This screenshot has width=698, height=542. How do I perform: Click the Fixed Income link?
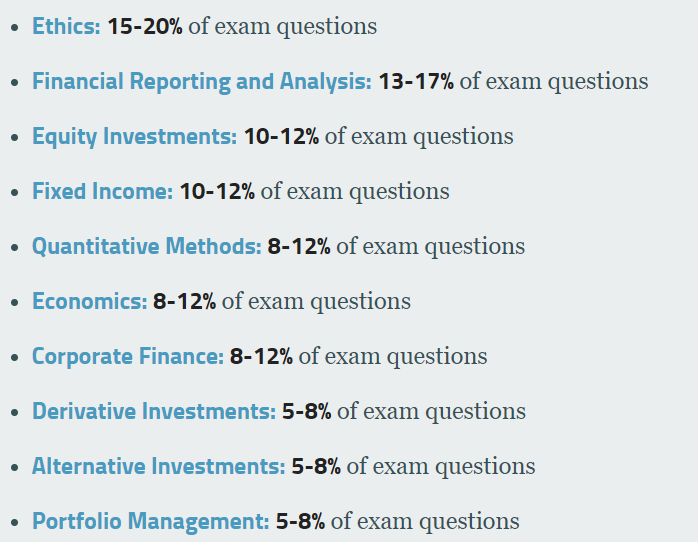(102, 191)
